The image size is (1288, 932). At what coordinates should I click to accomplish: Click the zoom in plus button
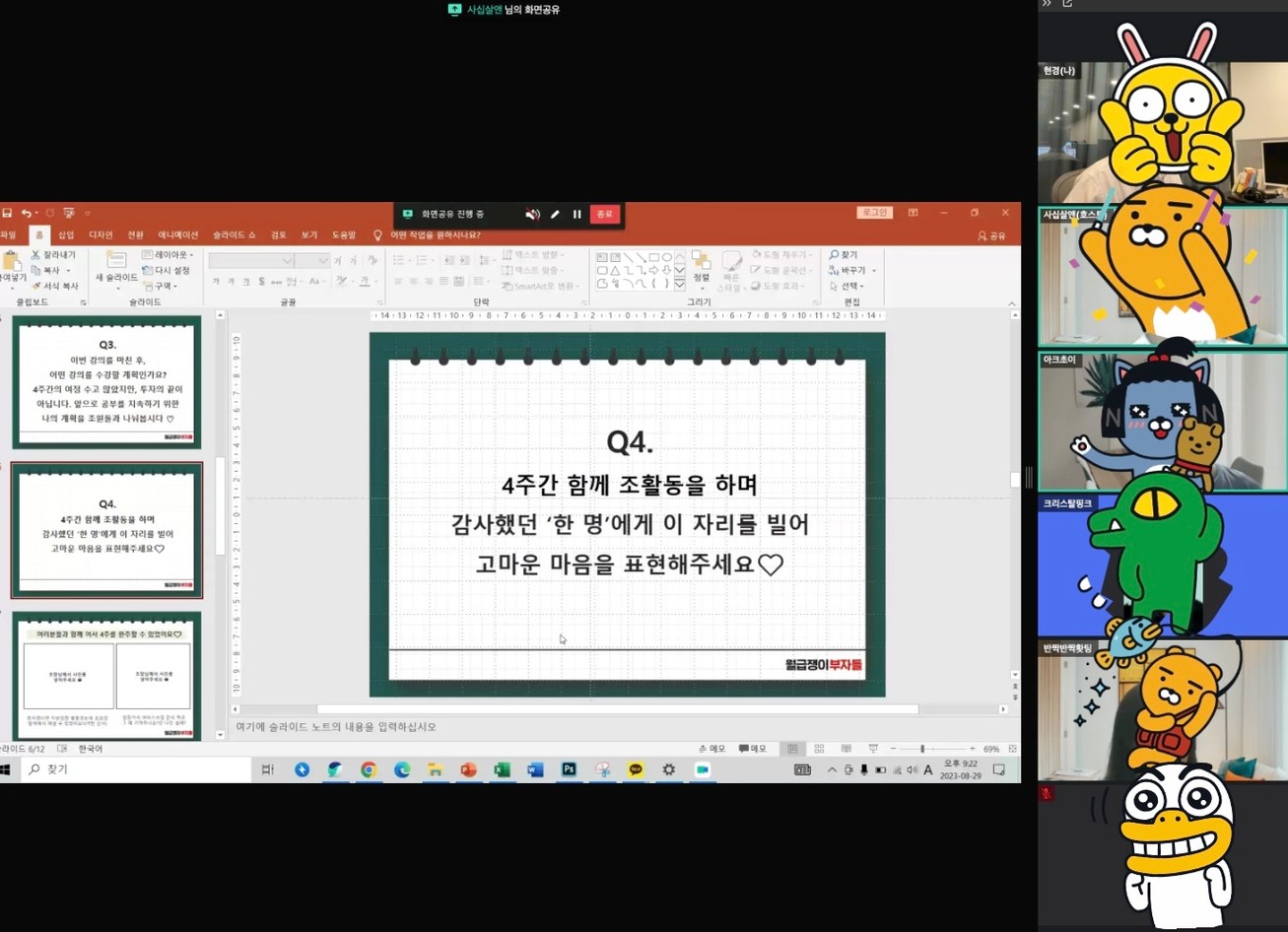coord(973,749)
